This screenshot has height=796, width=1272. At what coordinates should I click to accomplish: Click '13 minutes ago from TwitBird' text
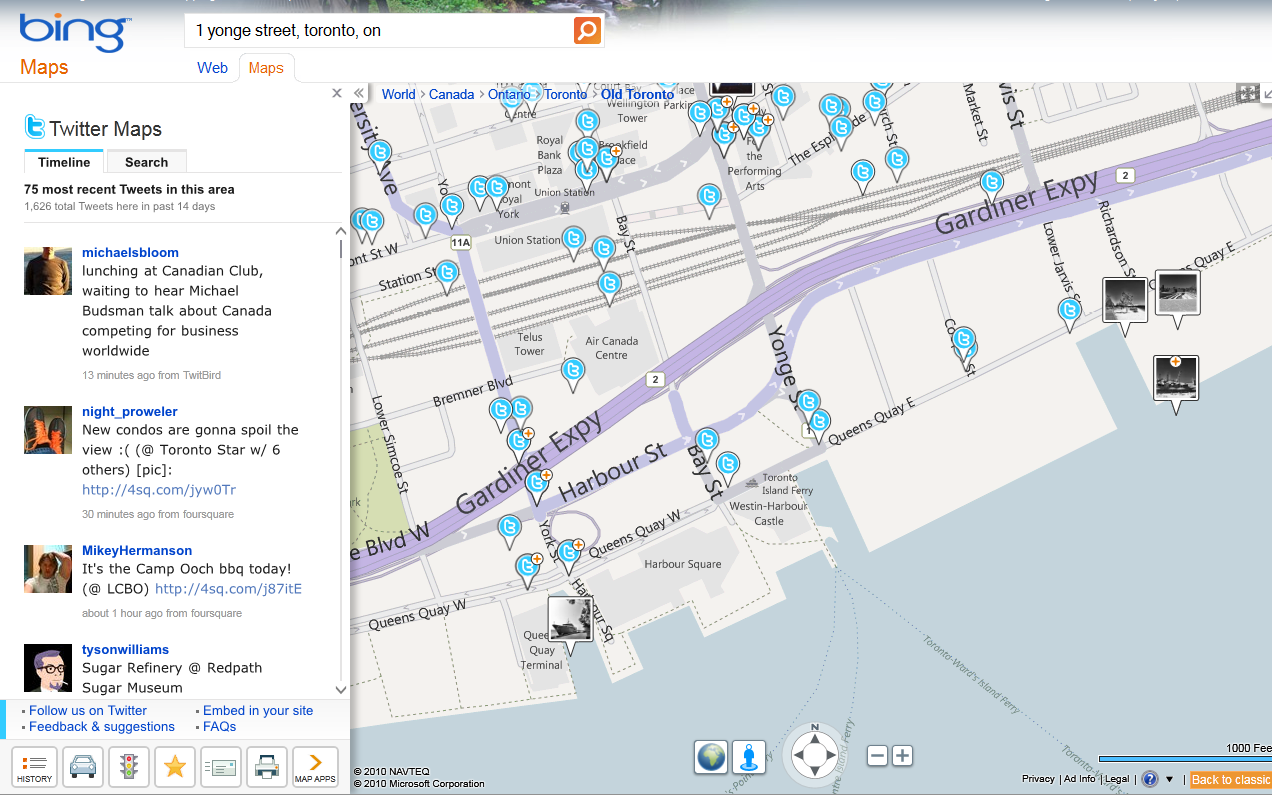click(x=151, y=375)
